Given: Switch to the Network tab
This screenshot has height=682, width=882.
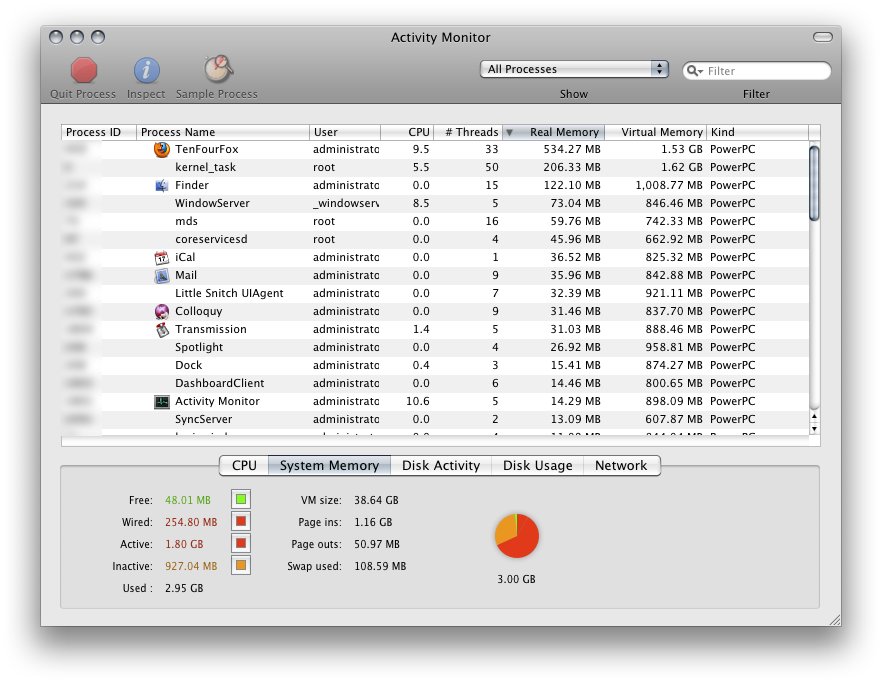Looking at the screenshot, I should [x=621, y=465].
